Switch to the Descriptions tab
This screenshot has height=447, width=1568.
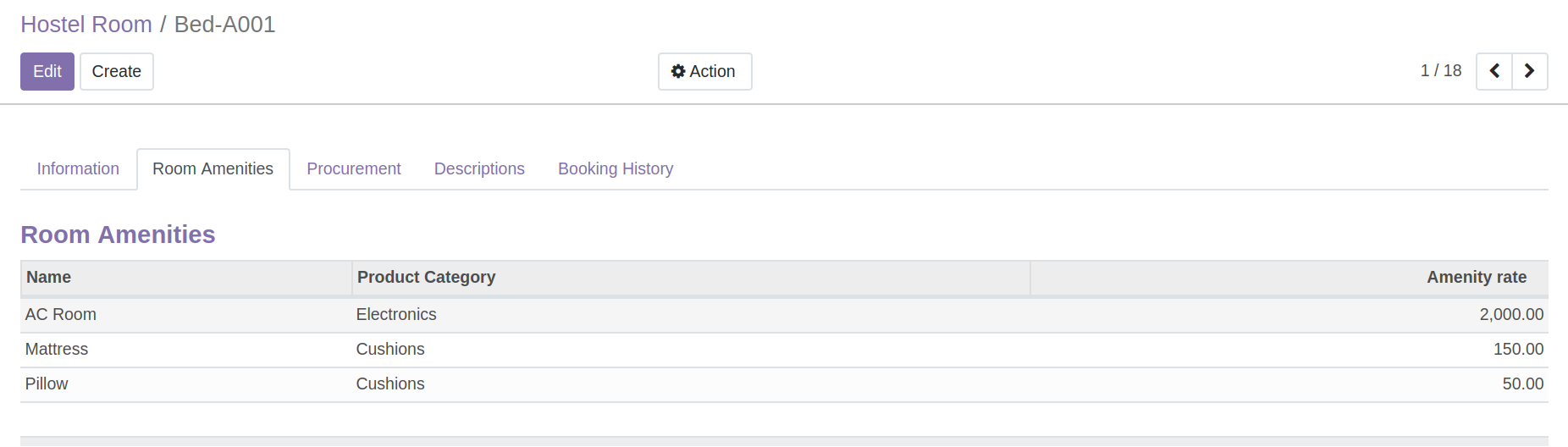pyautogui.click(x=479, y=168)
